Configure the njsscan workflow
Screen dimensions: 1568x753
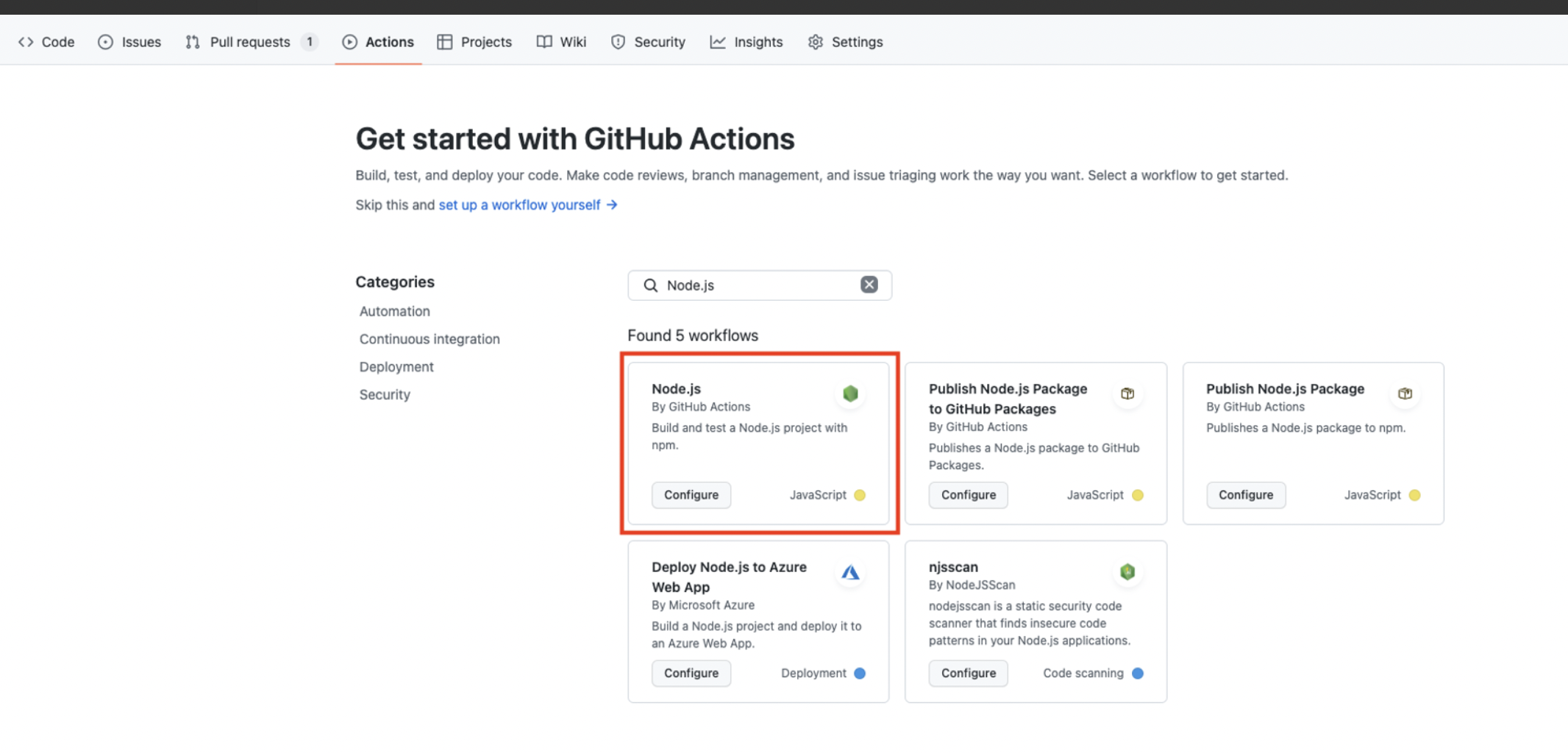coord(969,673)
